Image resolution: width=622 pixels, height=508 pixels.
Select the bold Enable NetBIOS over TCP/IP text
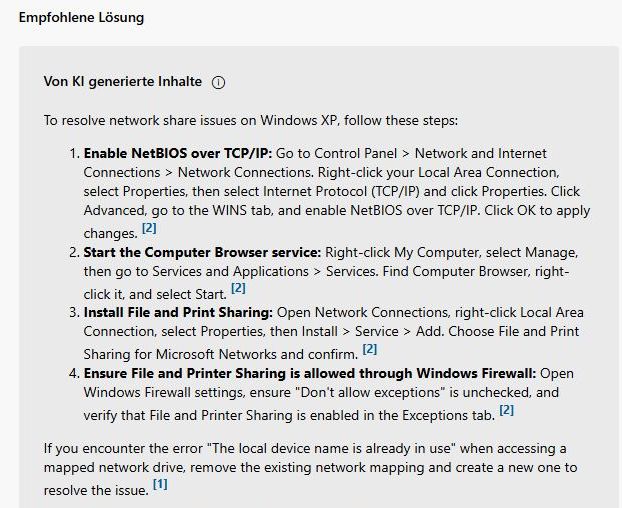[178, 153]
